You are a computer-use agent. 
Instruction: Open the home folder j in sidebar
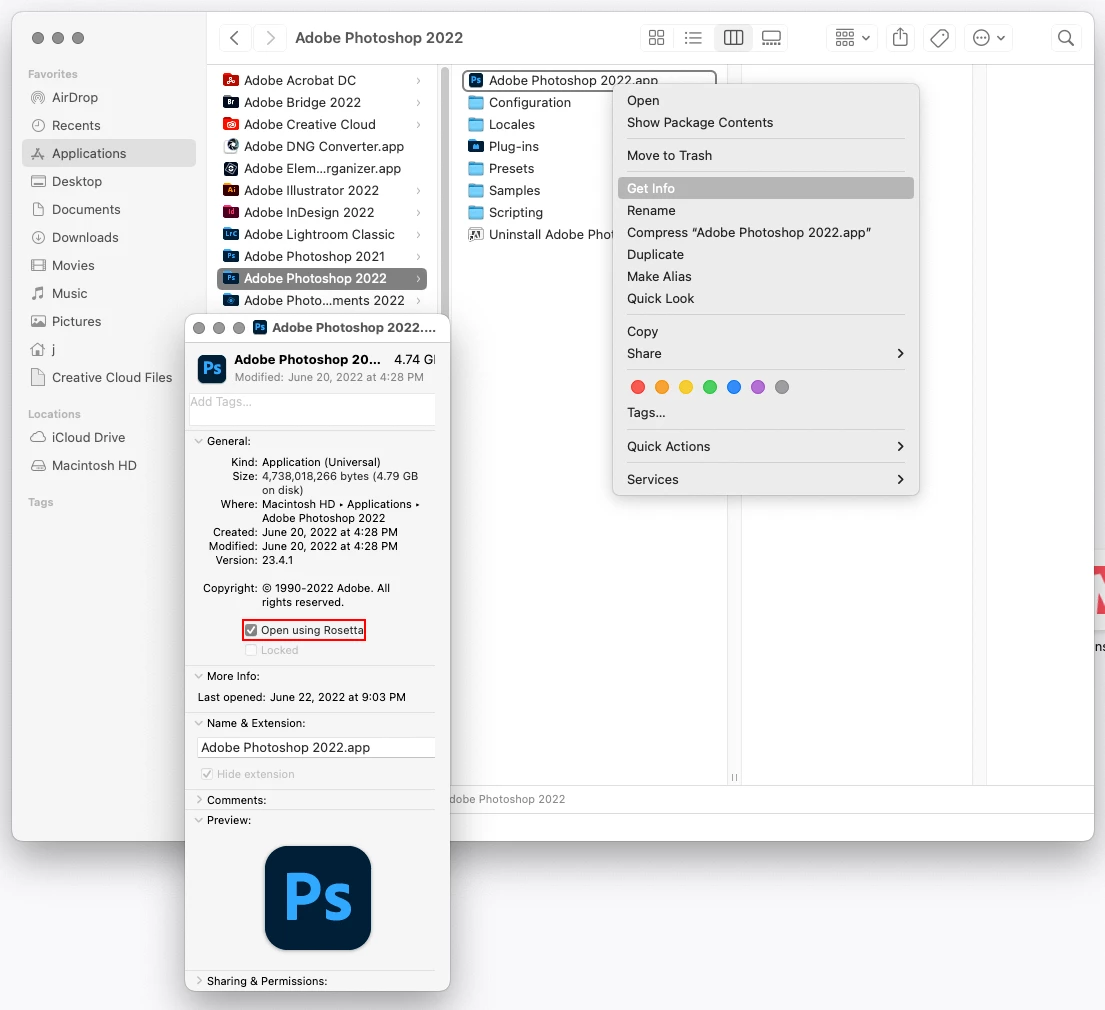pos(109,350)
